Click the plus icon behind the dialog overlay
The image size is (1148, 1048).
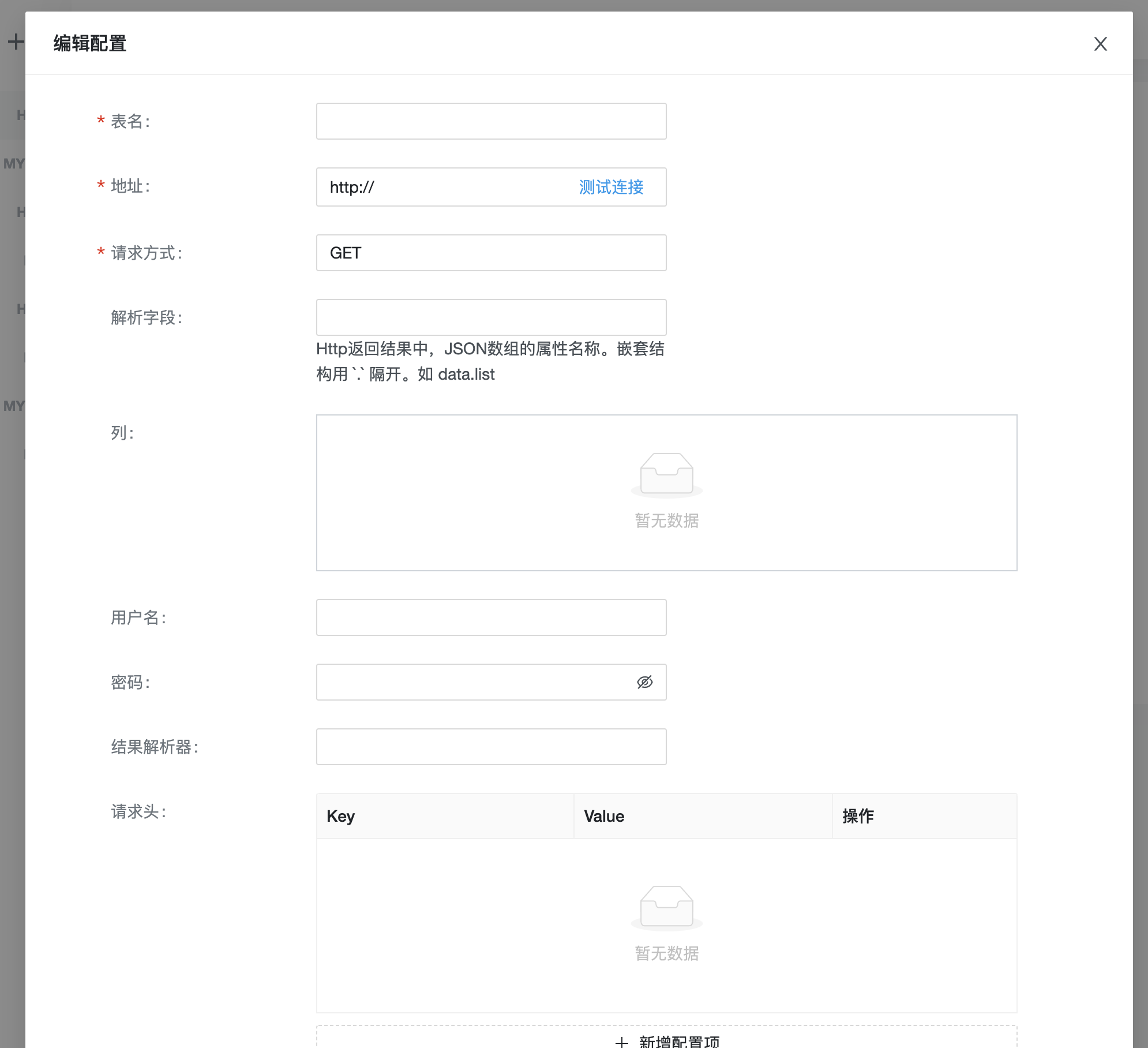pyautogui.click(x=15, y=42)
